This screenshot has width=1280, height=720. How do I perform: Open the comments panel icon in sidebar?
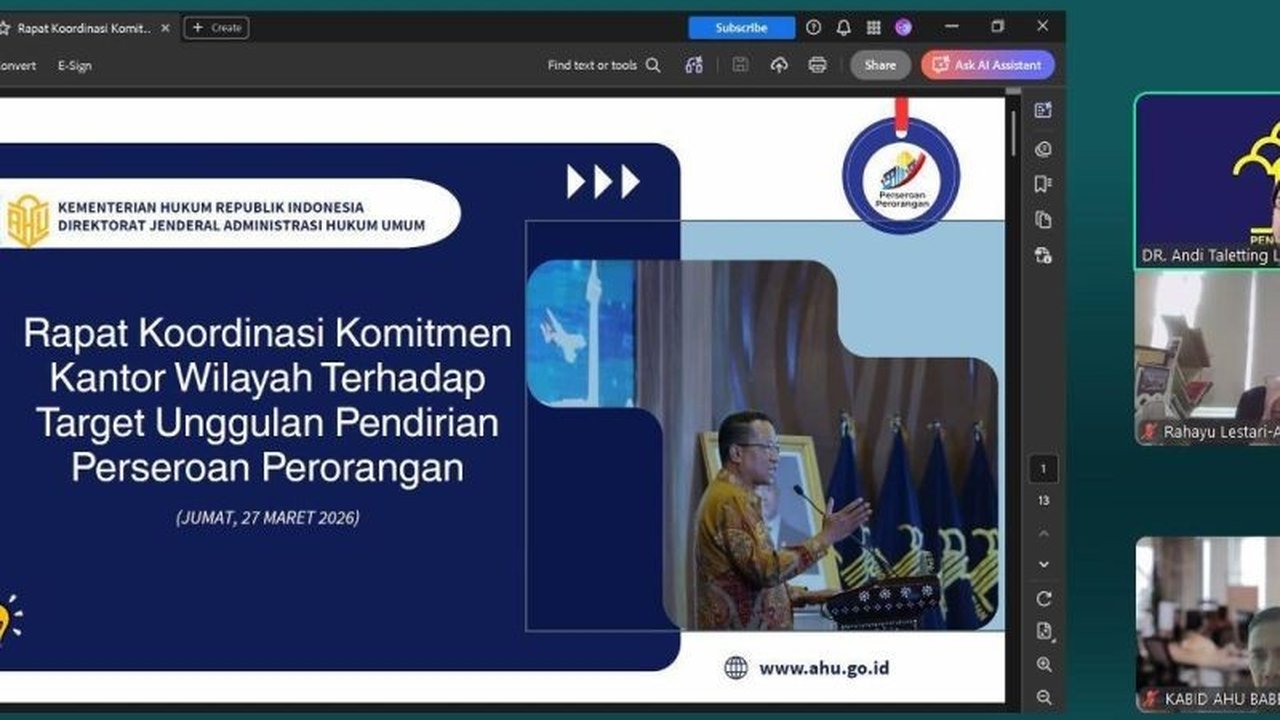(x=1044, y=149)
